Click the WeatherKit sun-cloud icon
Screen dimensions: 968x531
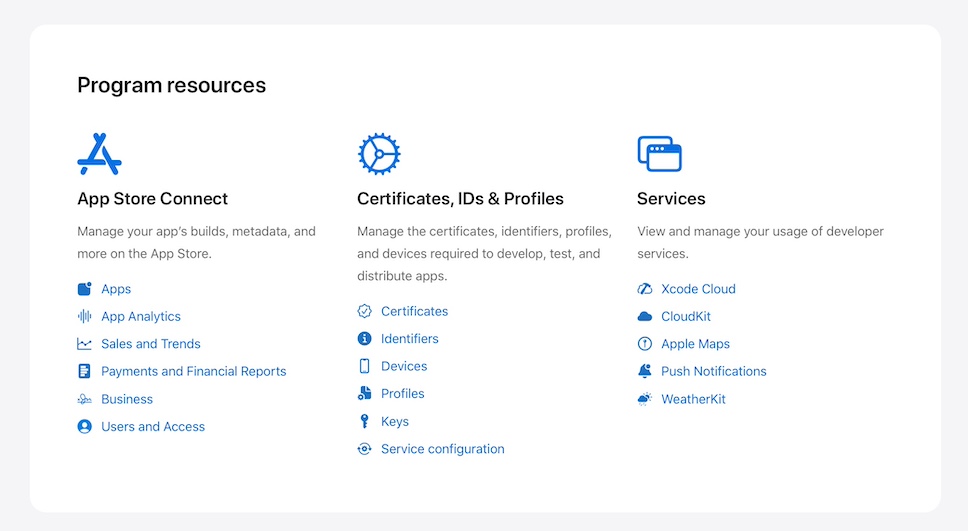pyautogui.click(x=645, y=399)
